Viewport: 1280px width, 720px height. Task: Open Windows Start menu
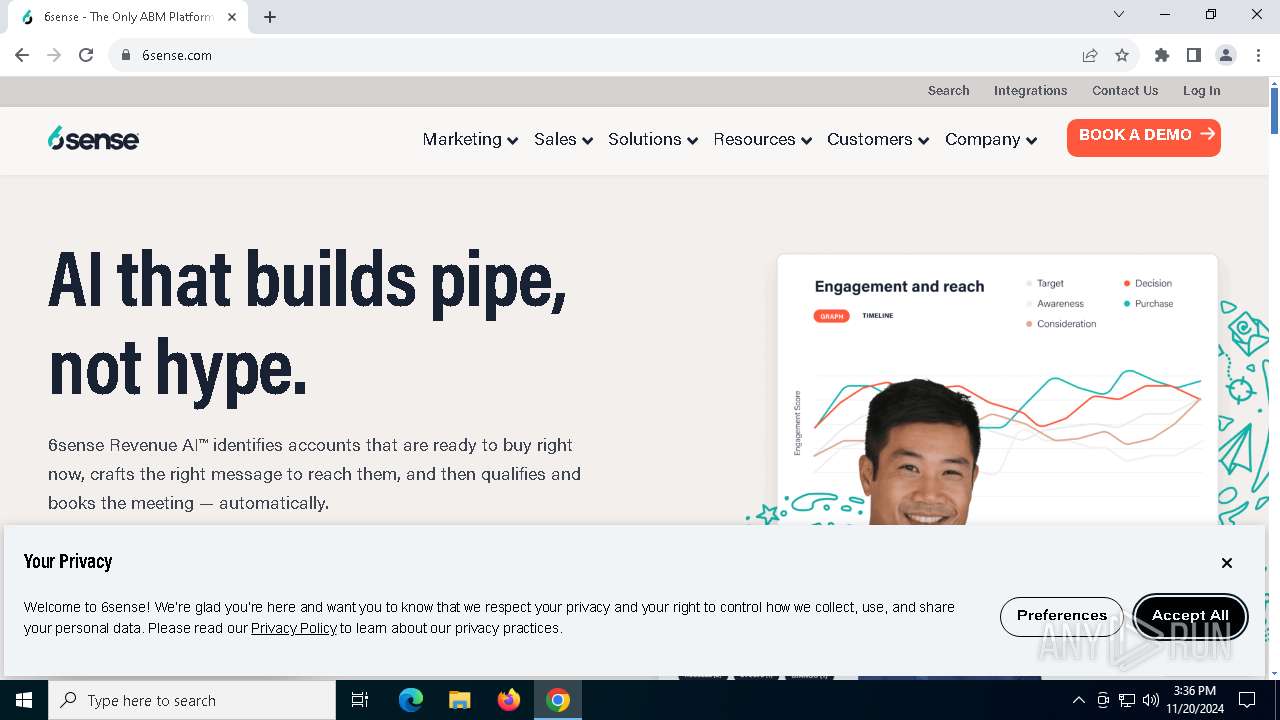click(x=24, y=700)
